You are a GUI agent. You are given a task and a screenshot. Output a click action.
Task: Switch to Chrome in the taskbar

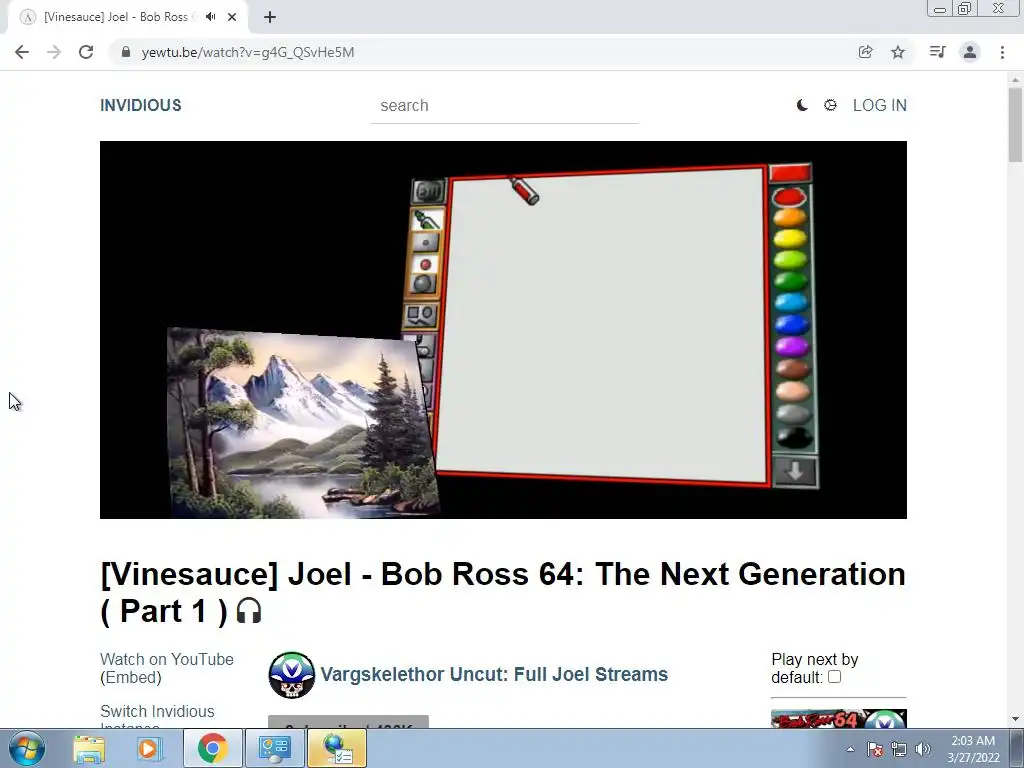212,748
